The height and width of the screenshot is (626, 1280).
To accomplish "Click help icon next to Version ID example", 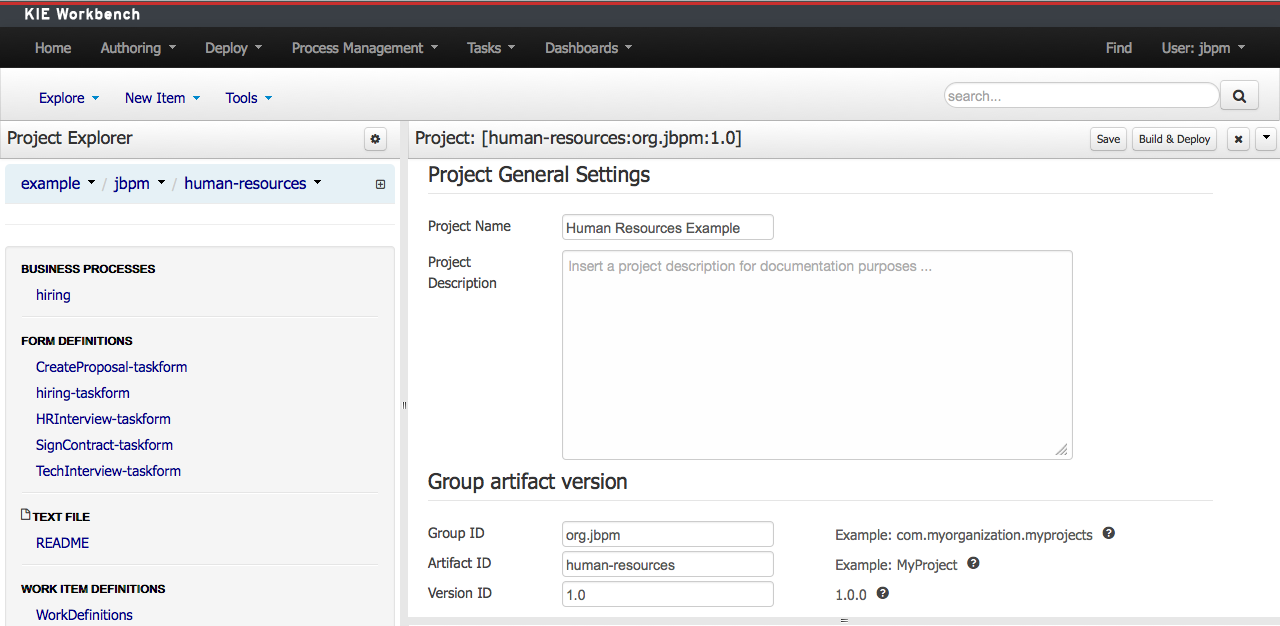I will (x=882, y=593).
